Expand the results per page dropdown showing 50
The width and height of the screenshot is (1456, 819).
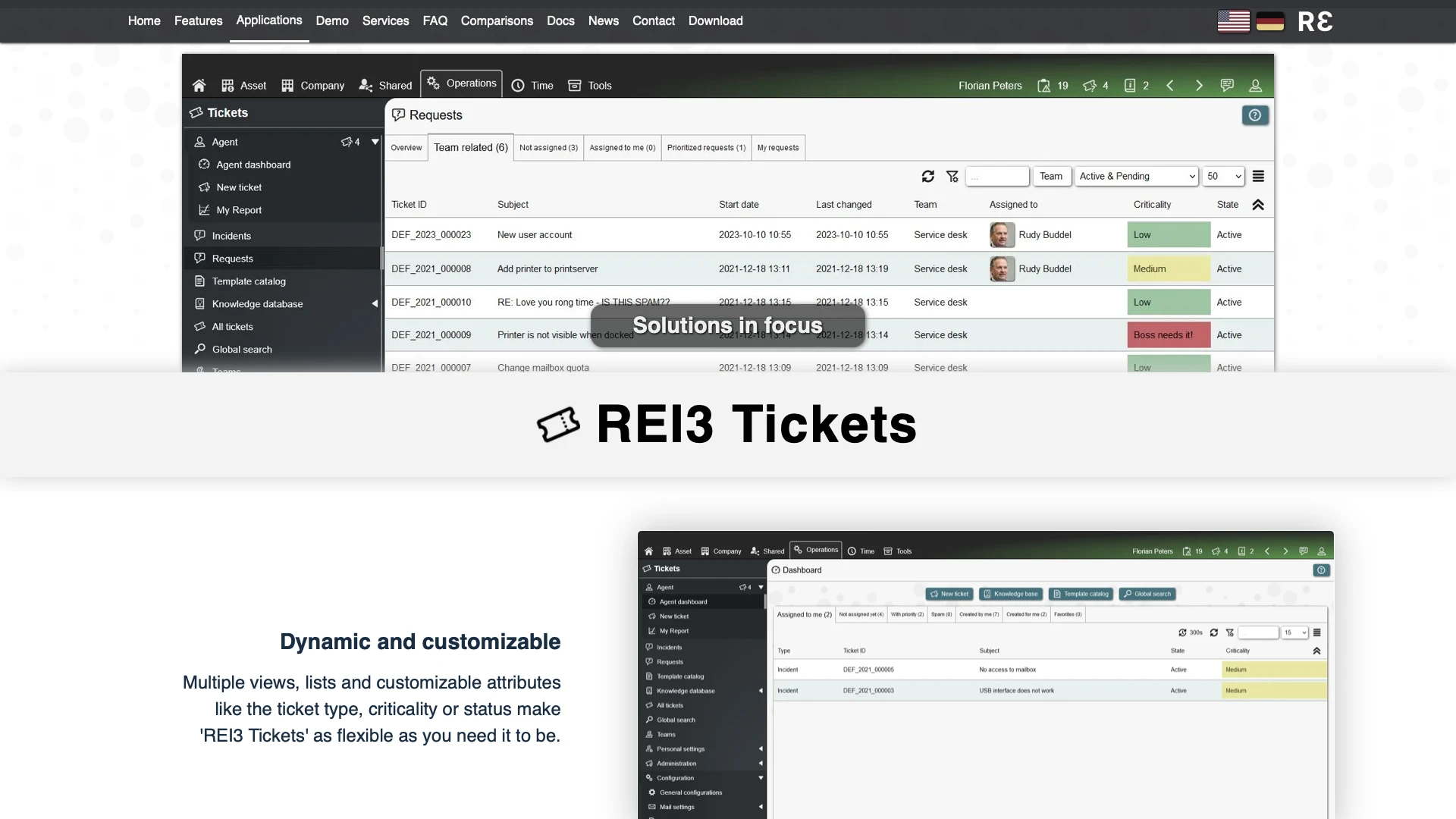point(1222,176)
